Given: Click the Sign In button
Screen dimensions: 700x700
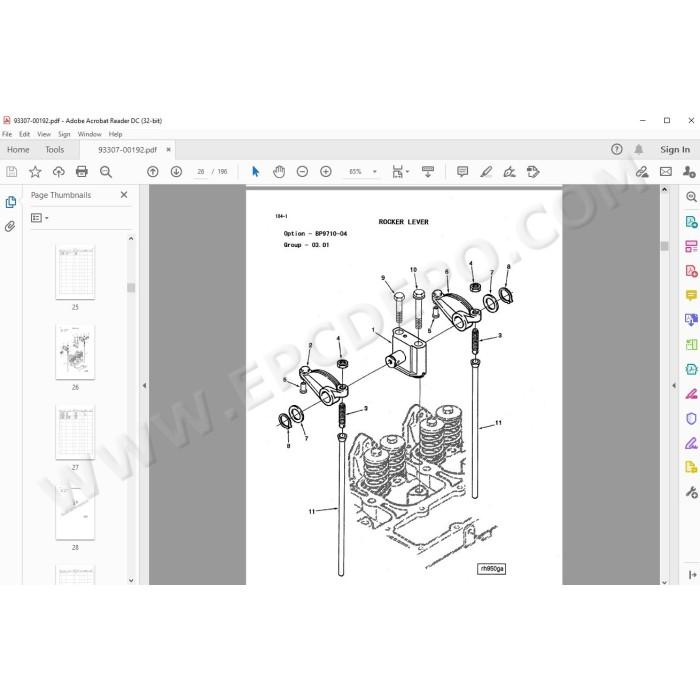Looking at the screenshot, I should point(675,150).
